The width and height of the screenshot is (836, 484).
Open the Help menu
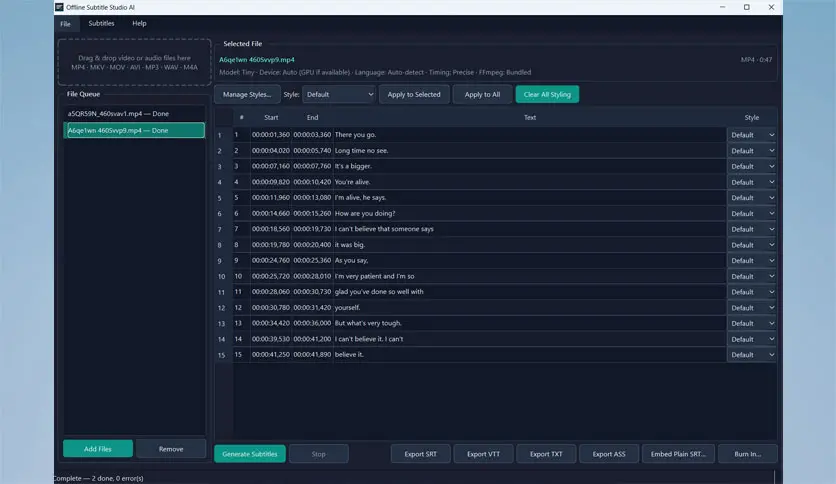pyautogui.click(x=139, y=23)
